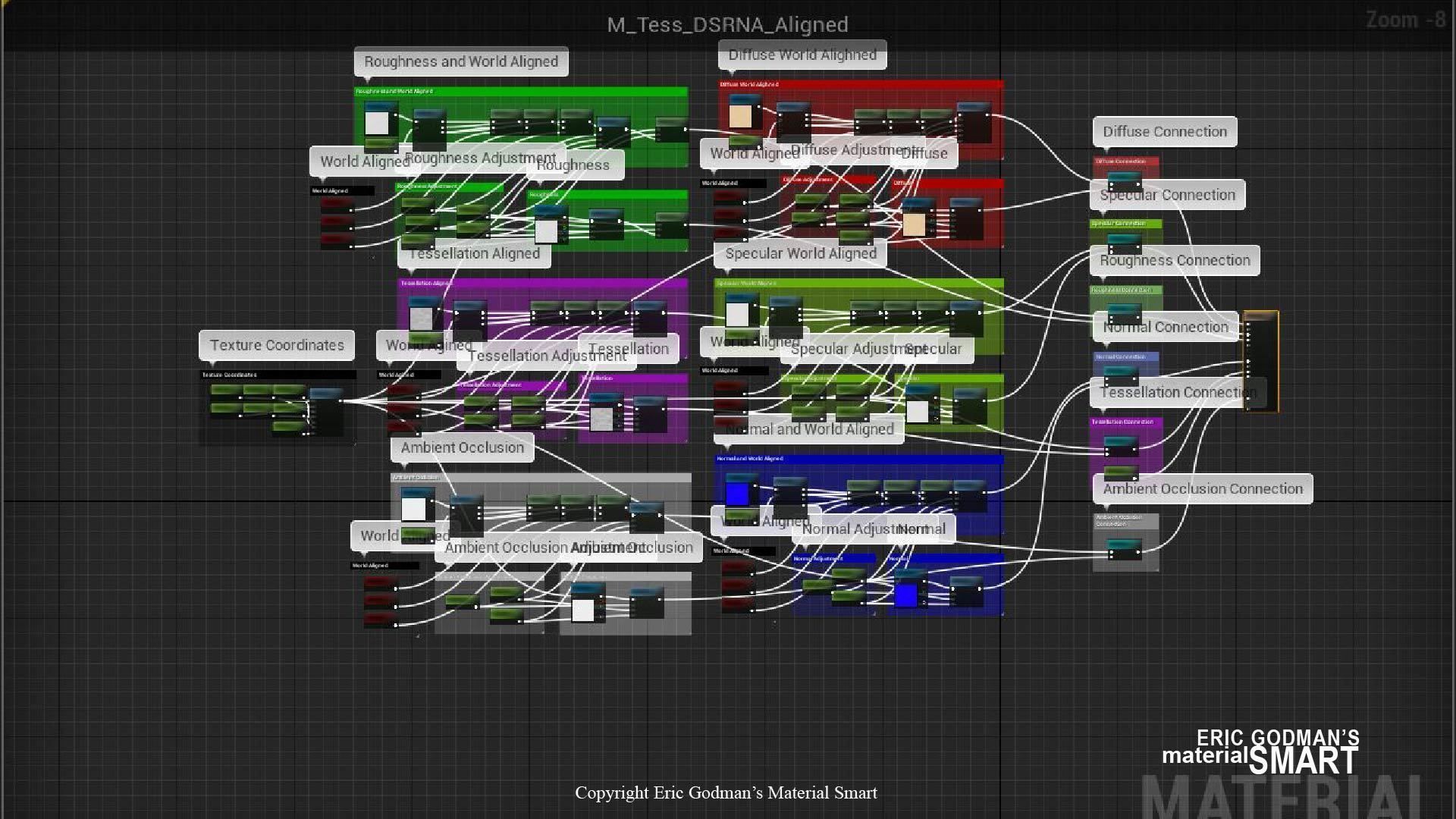Click the Tessellation Connection comment bubble
1456x819 pixels.
point(1178,392)
